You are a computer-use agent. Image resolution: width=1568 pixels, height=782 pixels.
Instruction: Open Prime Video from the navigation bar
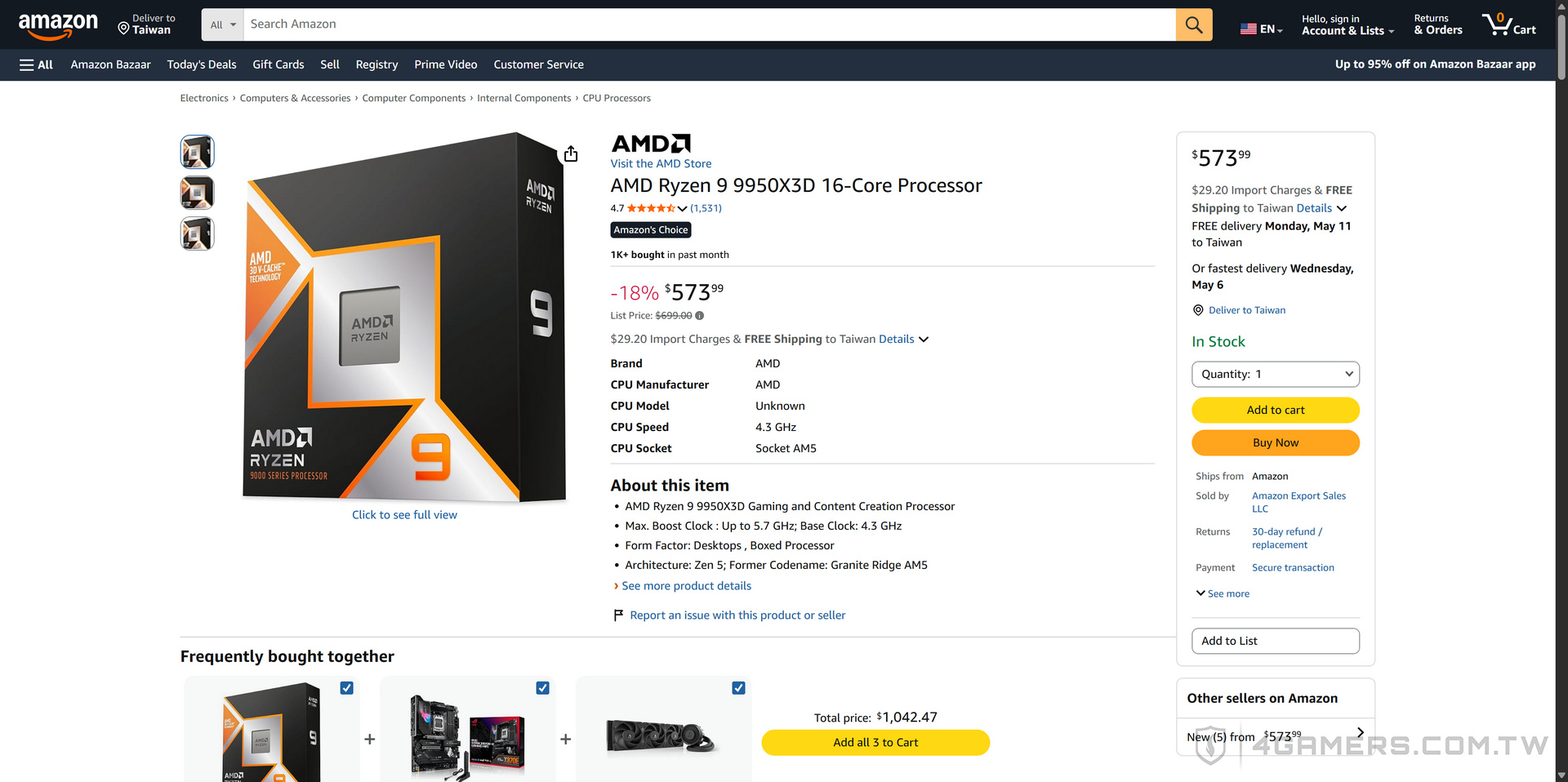pyautogui.click(x=445, y=64)
